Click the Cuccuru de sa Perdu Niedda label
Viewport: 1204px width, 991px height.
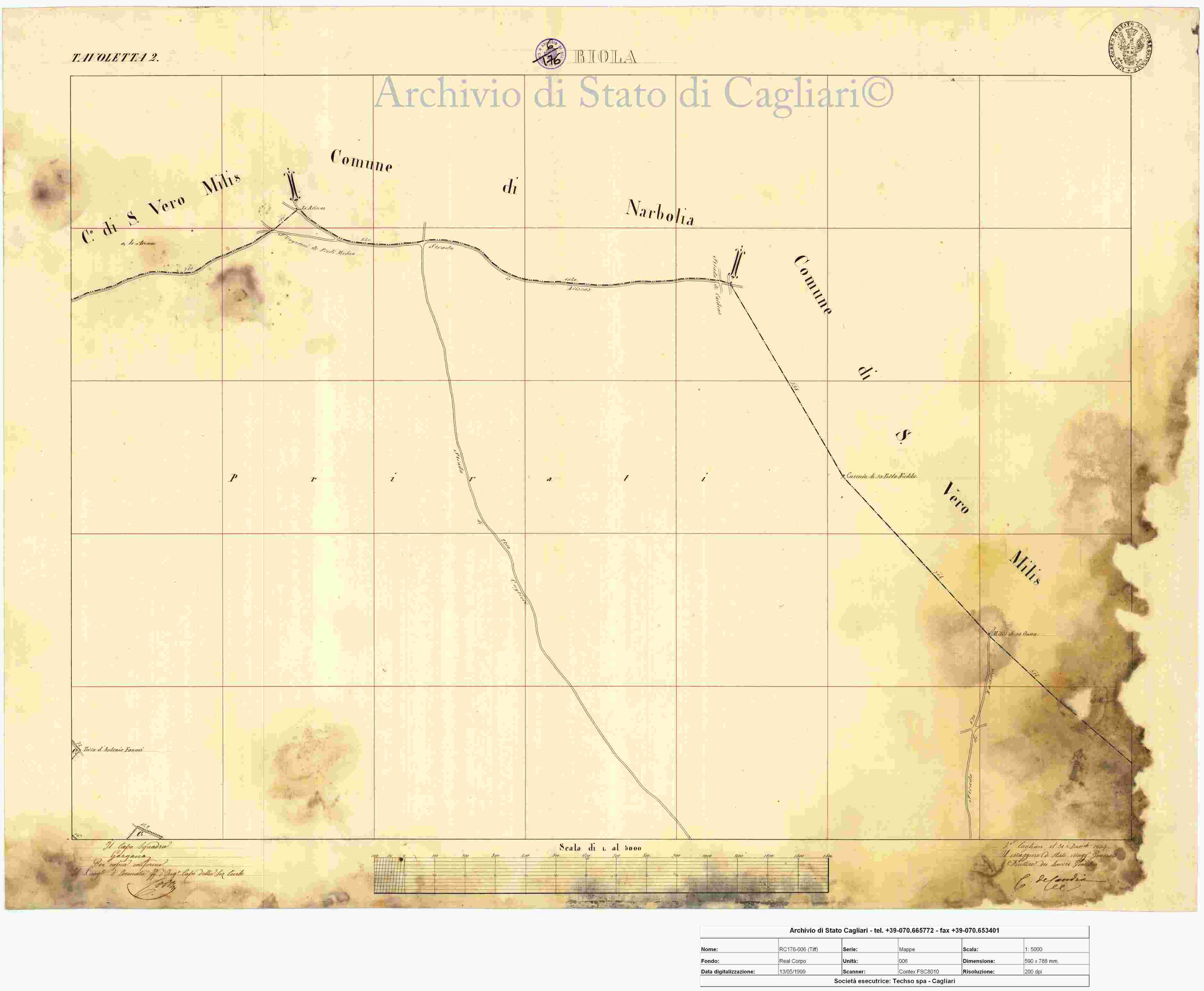[x=882, y=476]
